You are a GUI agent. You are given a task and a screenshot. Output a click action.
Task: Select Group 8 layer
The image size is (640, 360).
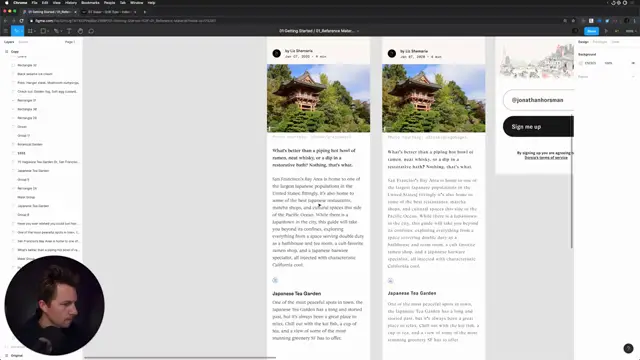23,215
